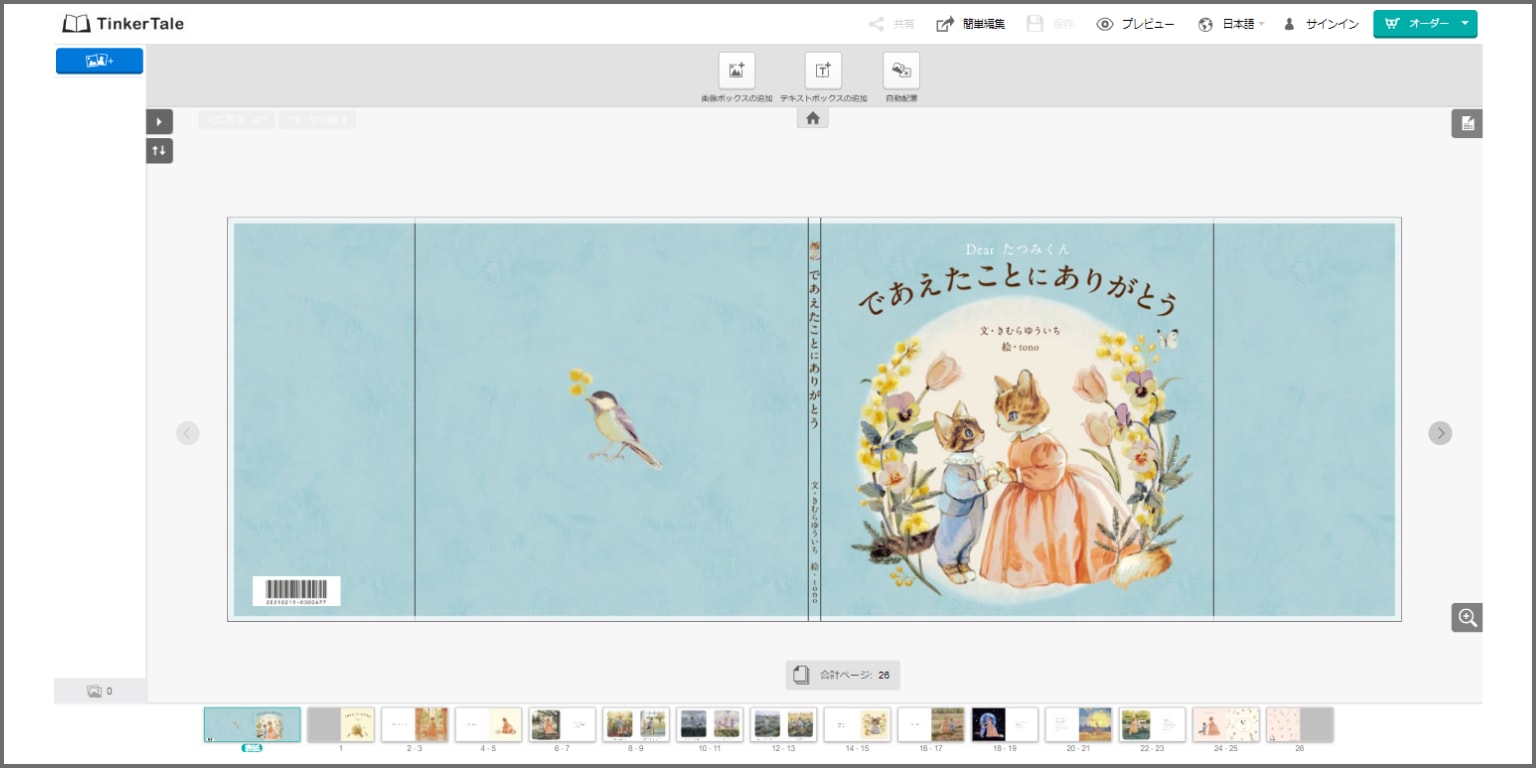Select the pages 16 - 17 thumbnail
Image resolution: width=1536 pixels, height=768 pixels.
pos(931,725)
